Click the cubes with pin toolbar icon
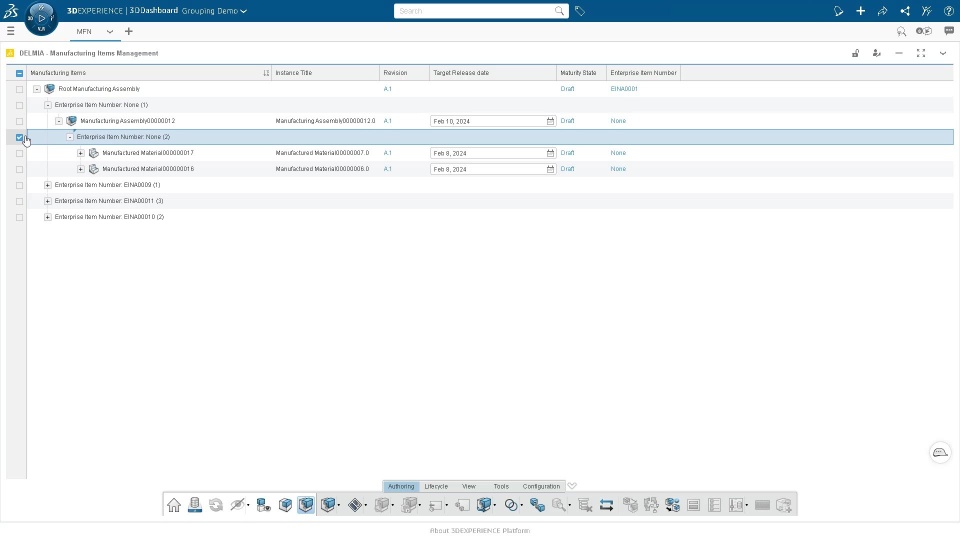The width and height of the screenshot is (960, 540). (263, 505)
